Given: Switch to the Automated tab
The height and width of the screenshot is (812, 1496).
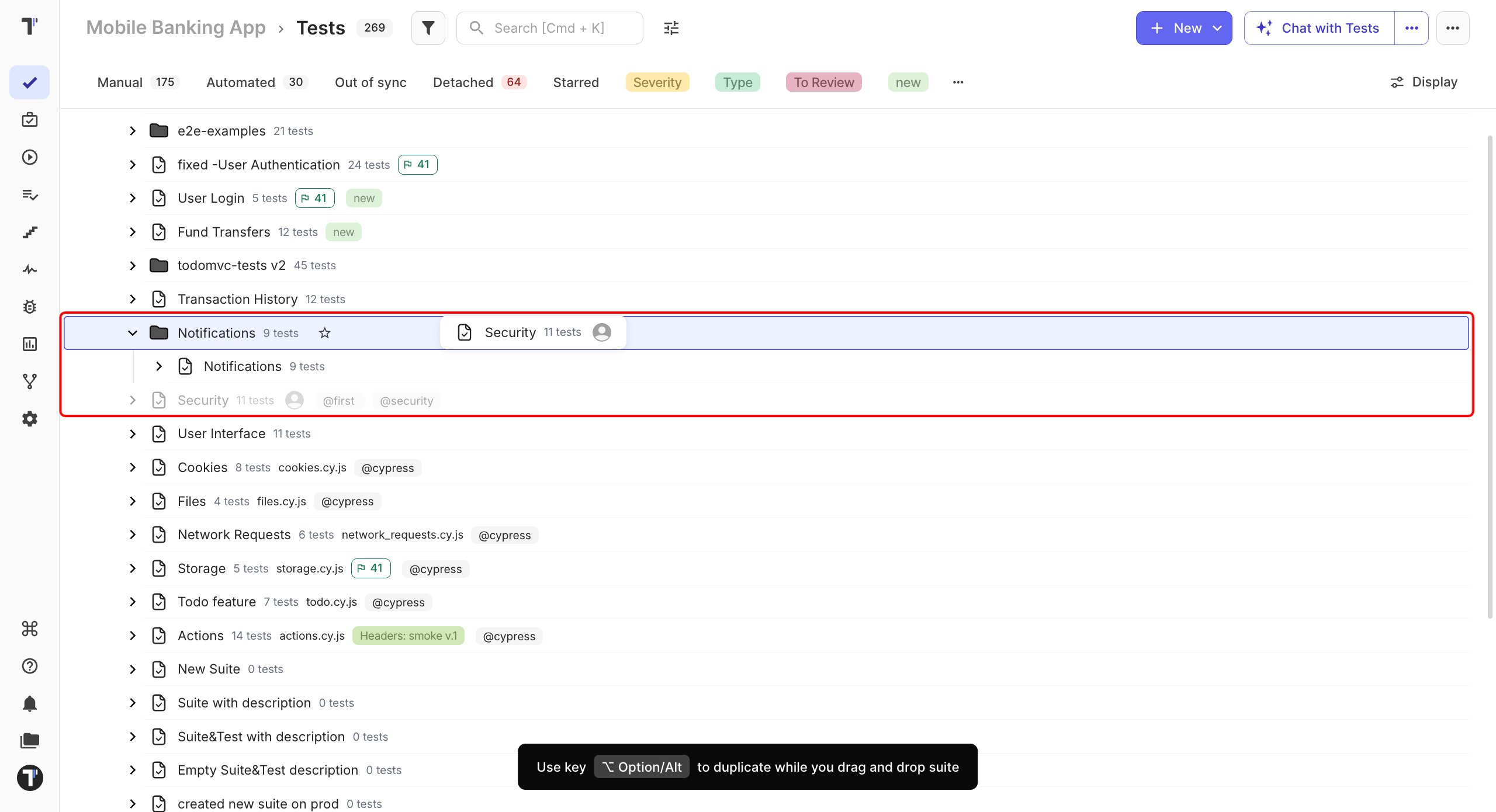Looking at the screenshot, I should click(x=257, y=82).
